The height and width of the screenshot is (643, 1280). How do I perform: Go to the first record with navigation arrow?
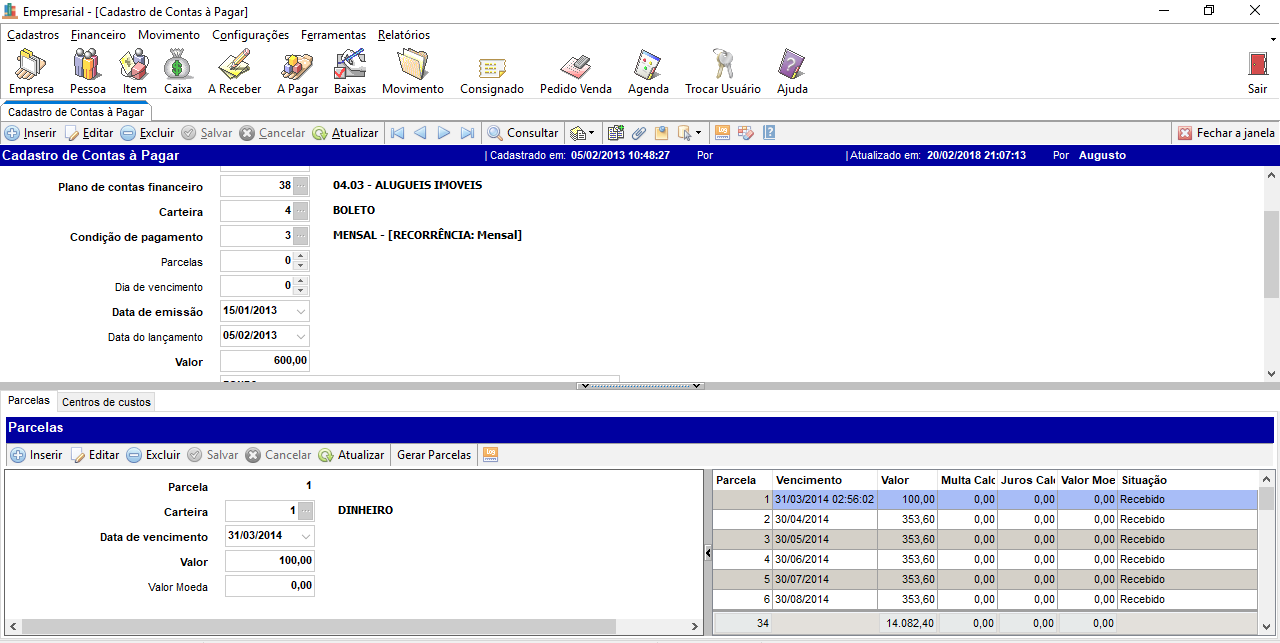(397, 133)
